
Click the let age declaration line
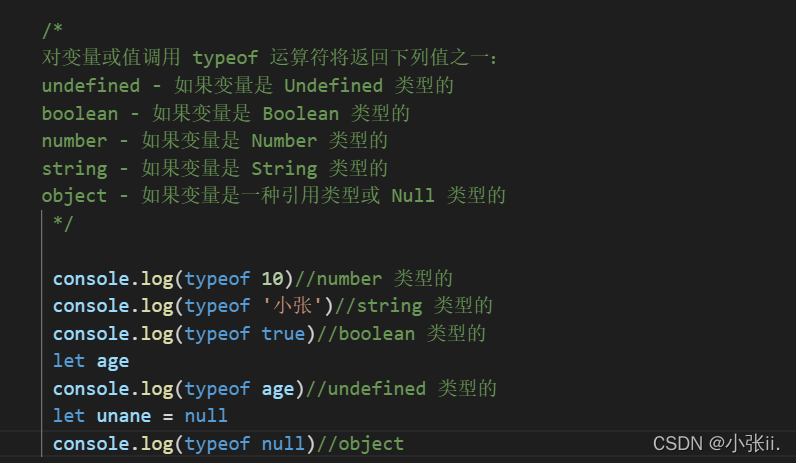pyautogui.click(x=91, y=361)
